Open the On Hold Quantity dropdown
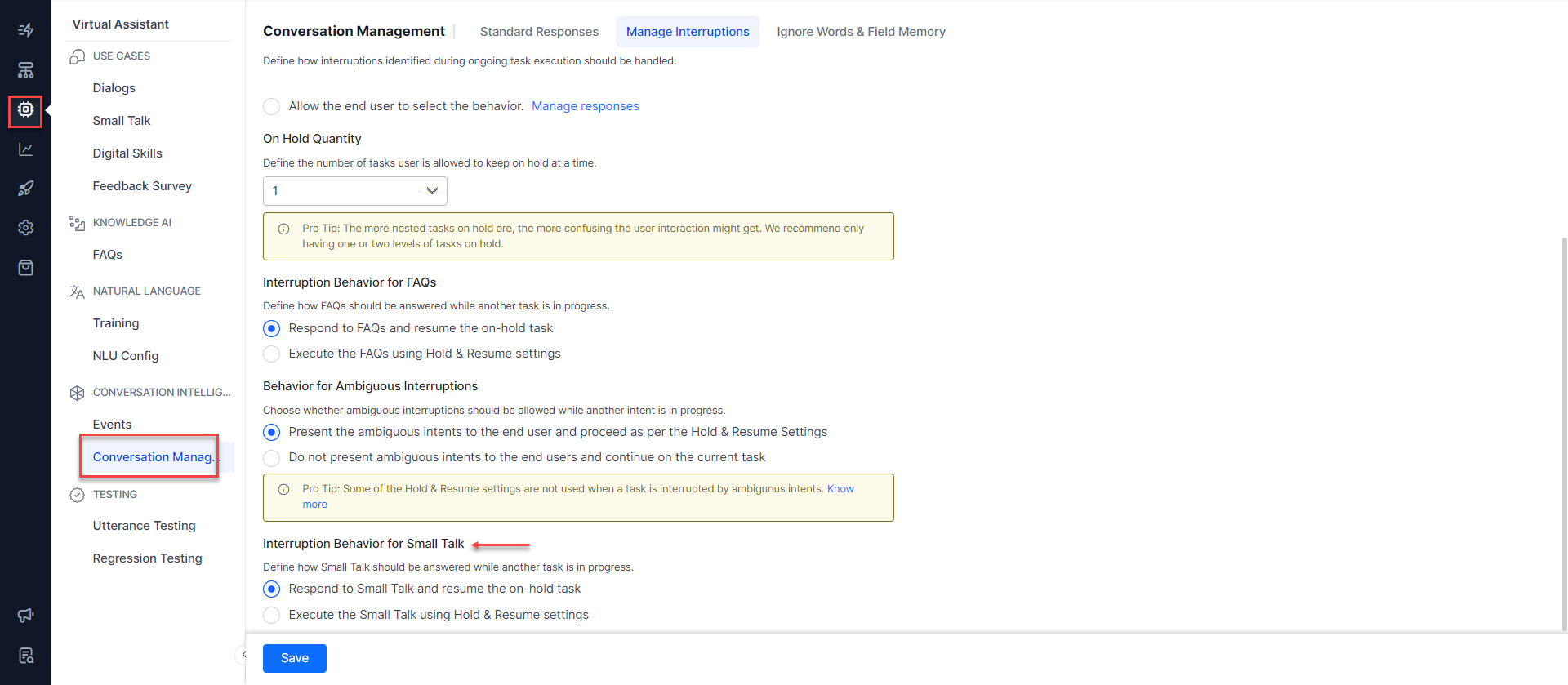The height and width of the screenshot is (685, 1568). (x=354, y=191)
